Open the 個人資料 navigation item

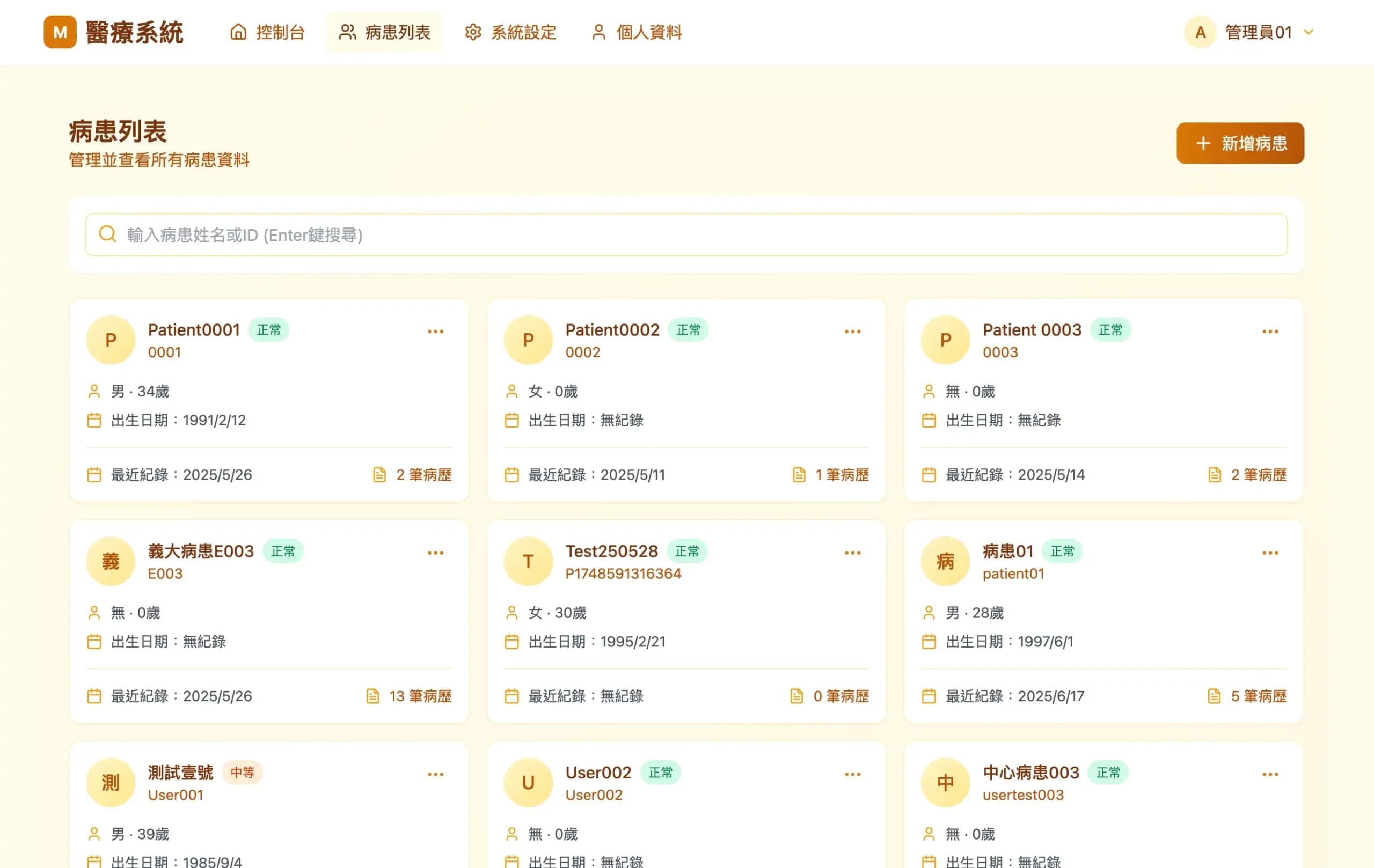click(635, 33)
